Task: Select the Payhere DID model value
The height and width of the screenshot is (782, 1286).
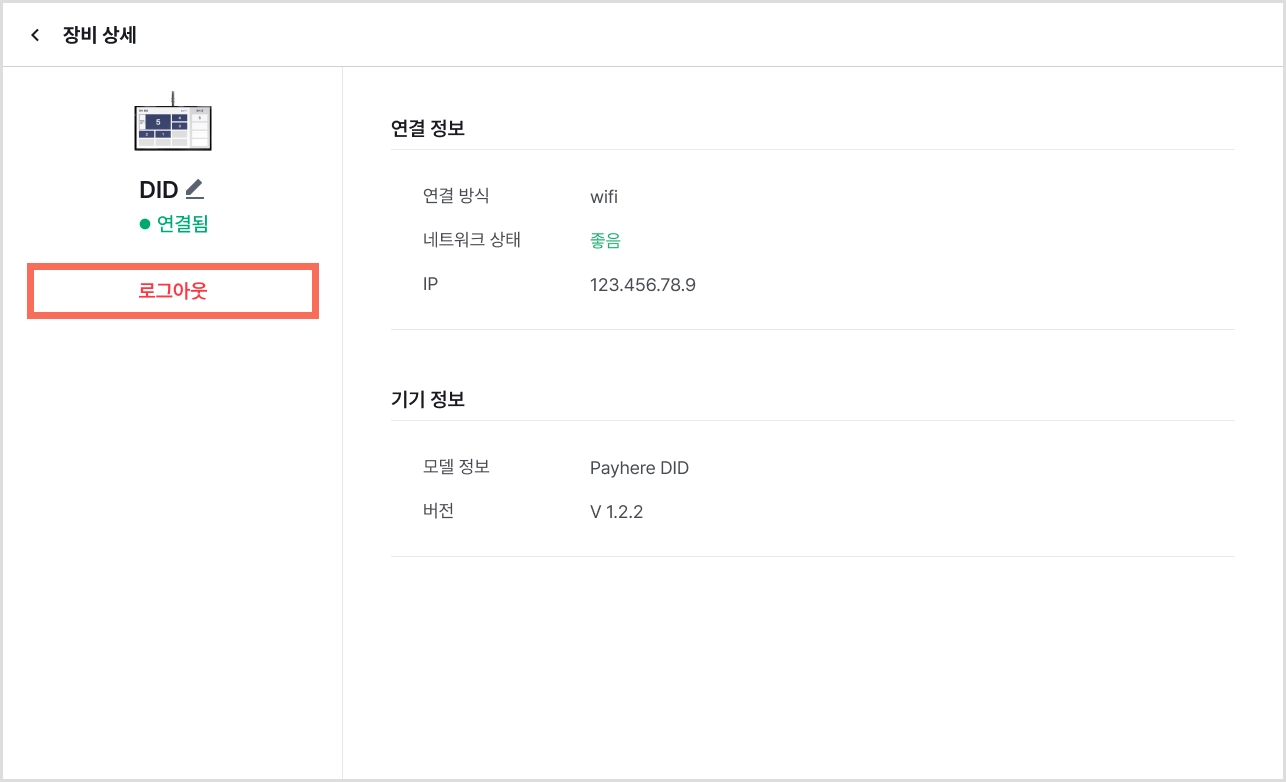Action: coord(640,468)
